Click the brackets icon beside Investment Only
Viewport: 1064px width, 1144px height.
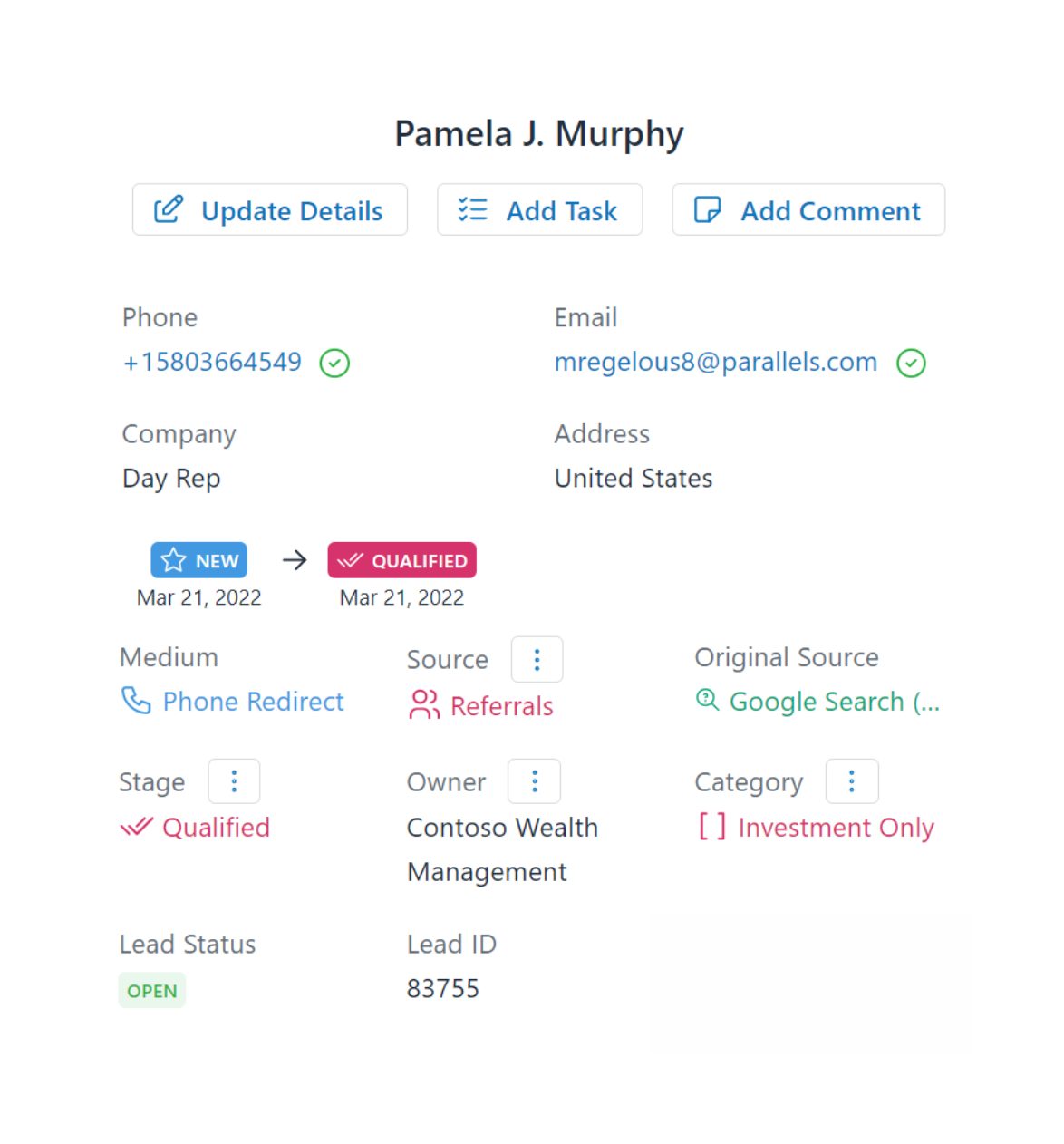(x=711, y=827)
